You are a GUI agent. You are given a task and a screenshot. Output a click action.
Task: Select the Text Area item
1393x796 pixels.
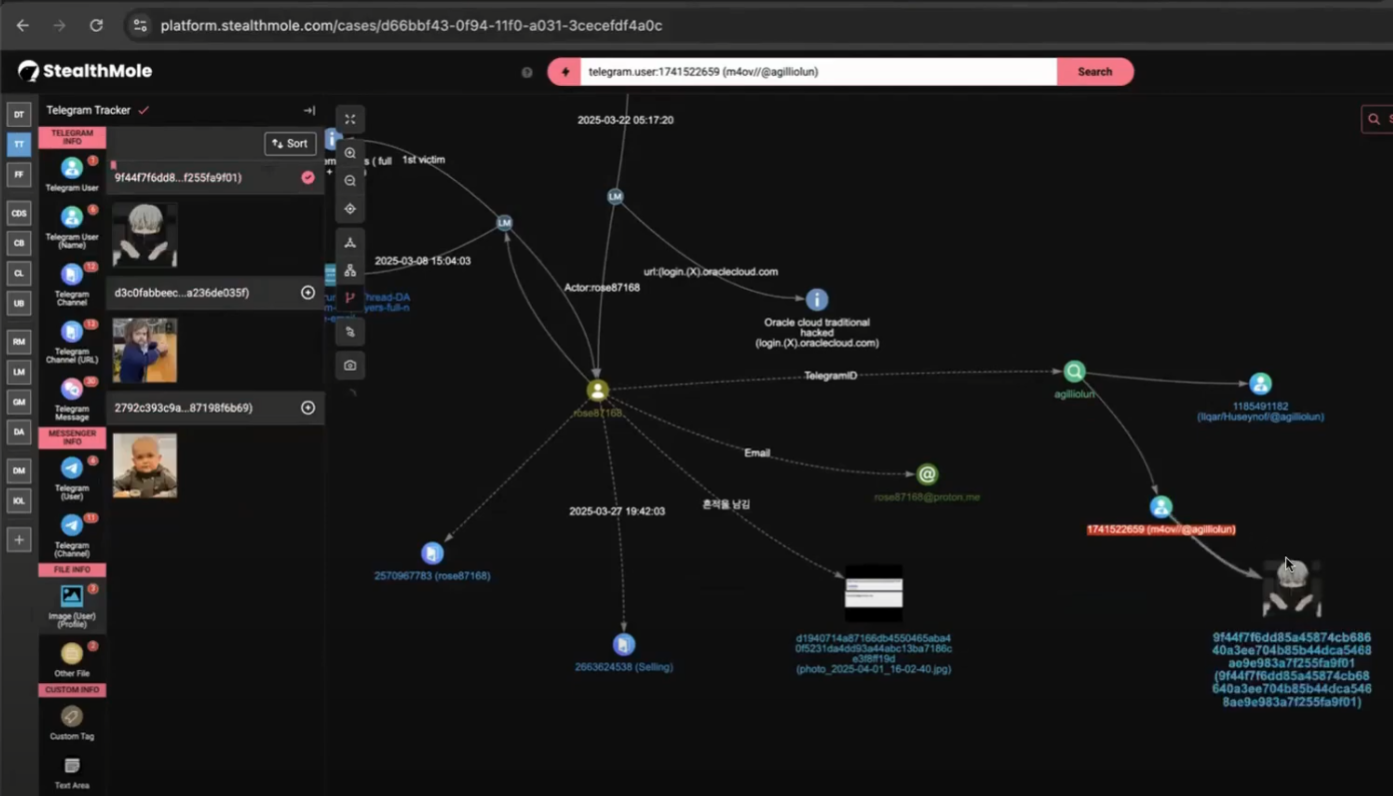(72, 772)
